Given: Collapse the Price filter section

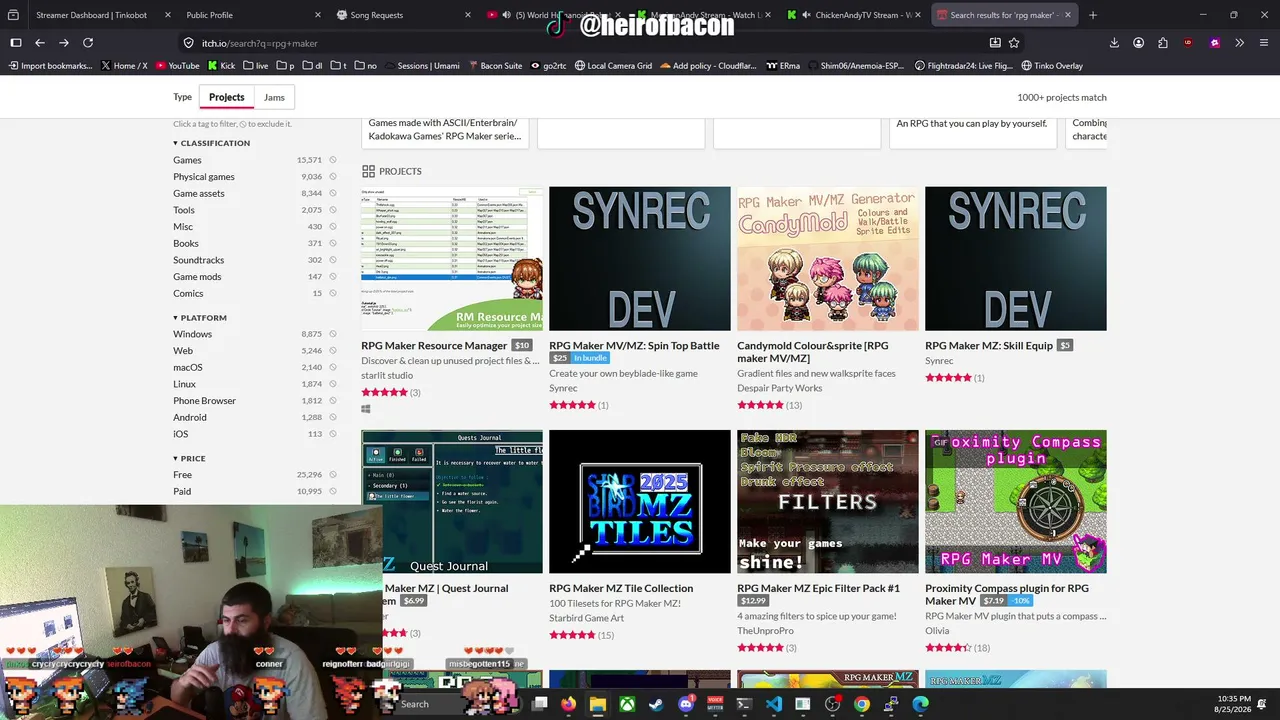Looking at the screenshot, I should pos(189,459).
